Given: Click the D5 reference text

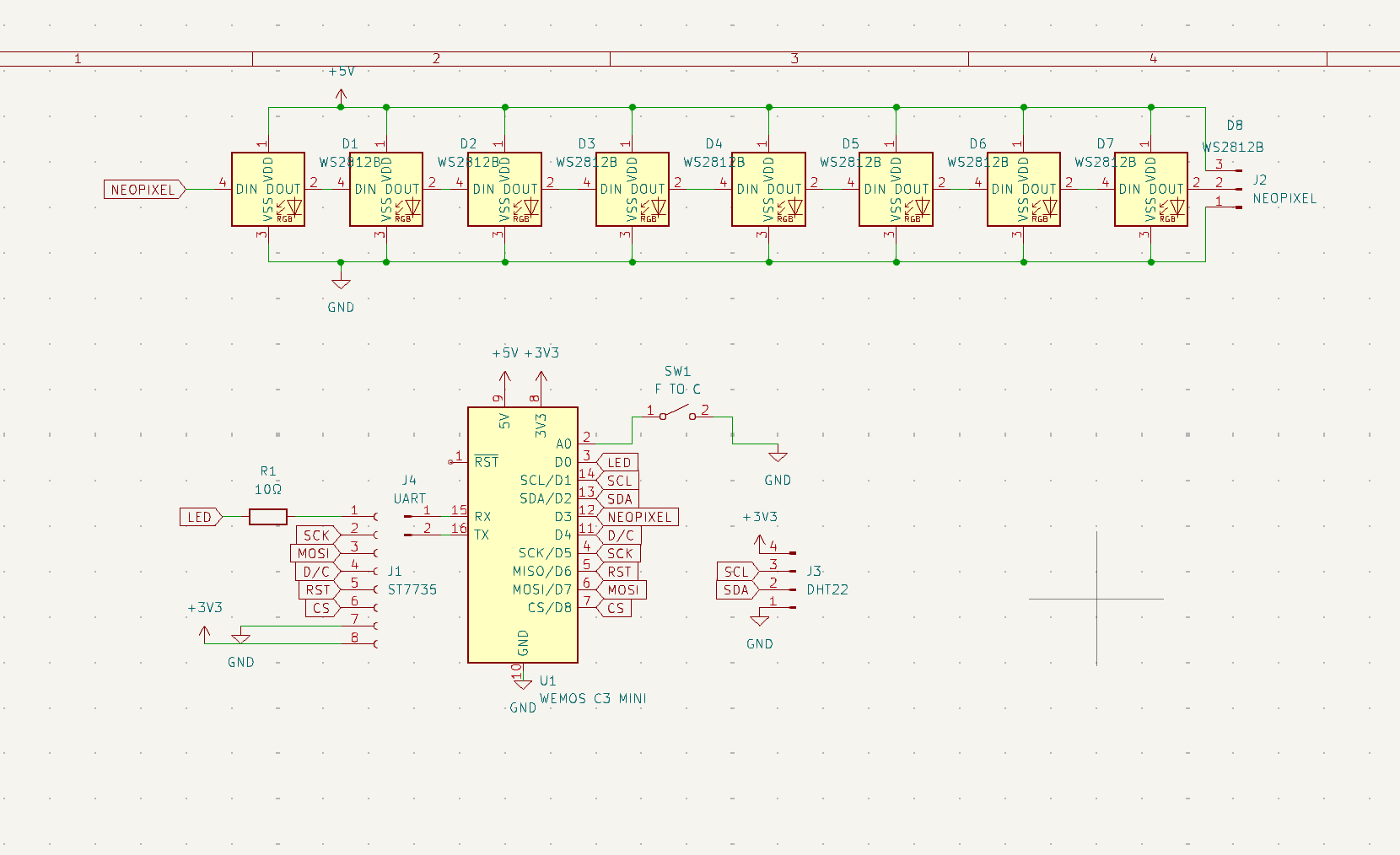Looking at the screenshot, I should click(850, 144).
